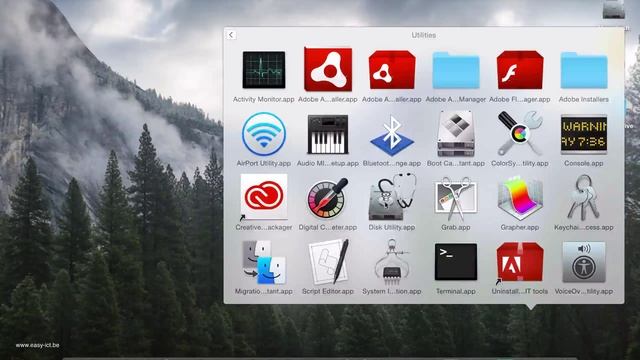This screenshot has height=360, width=640.
Task: Click the AirPort Utility.app label
Action: 264,163
